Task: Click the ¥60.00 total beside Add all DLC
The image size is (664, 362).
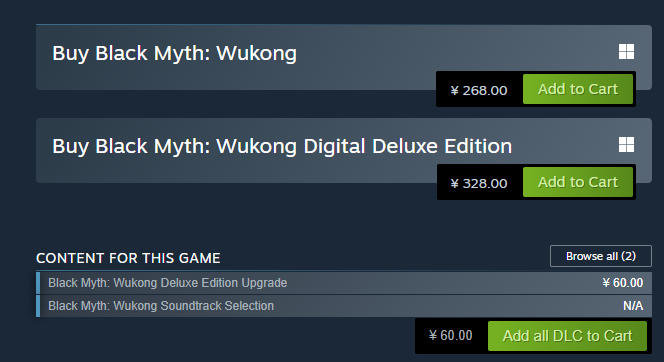Action: (x=451, y=335)
